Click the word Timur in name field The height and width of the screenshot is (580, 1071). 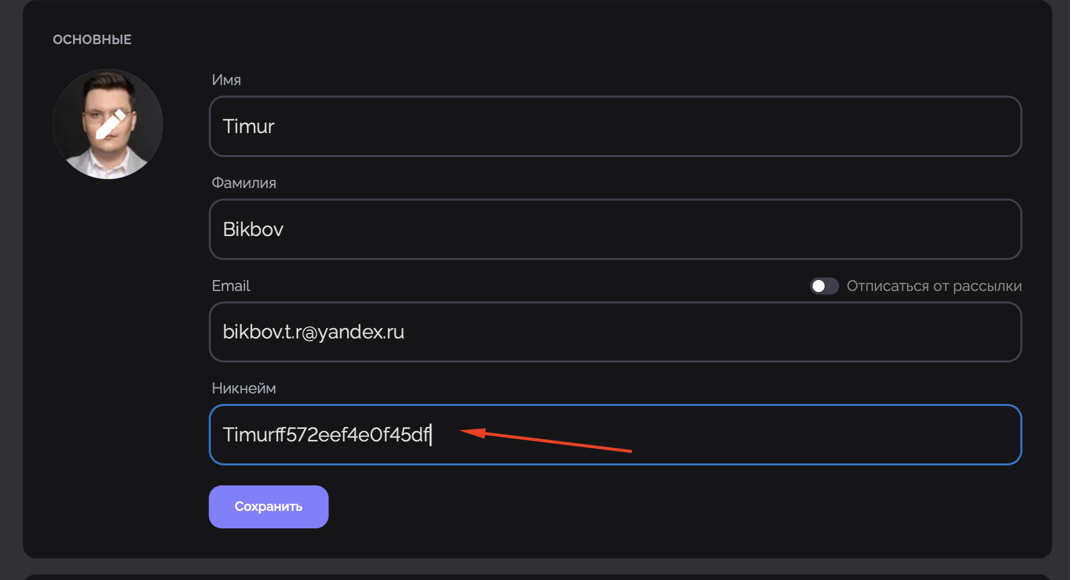pos(249,126)
